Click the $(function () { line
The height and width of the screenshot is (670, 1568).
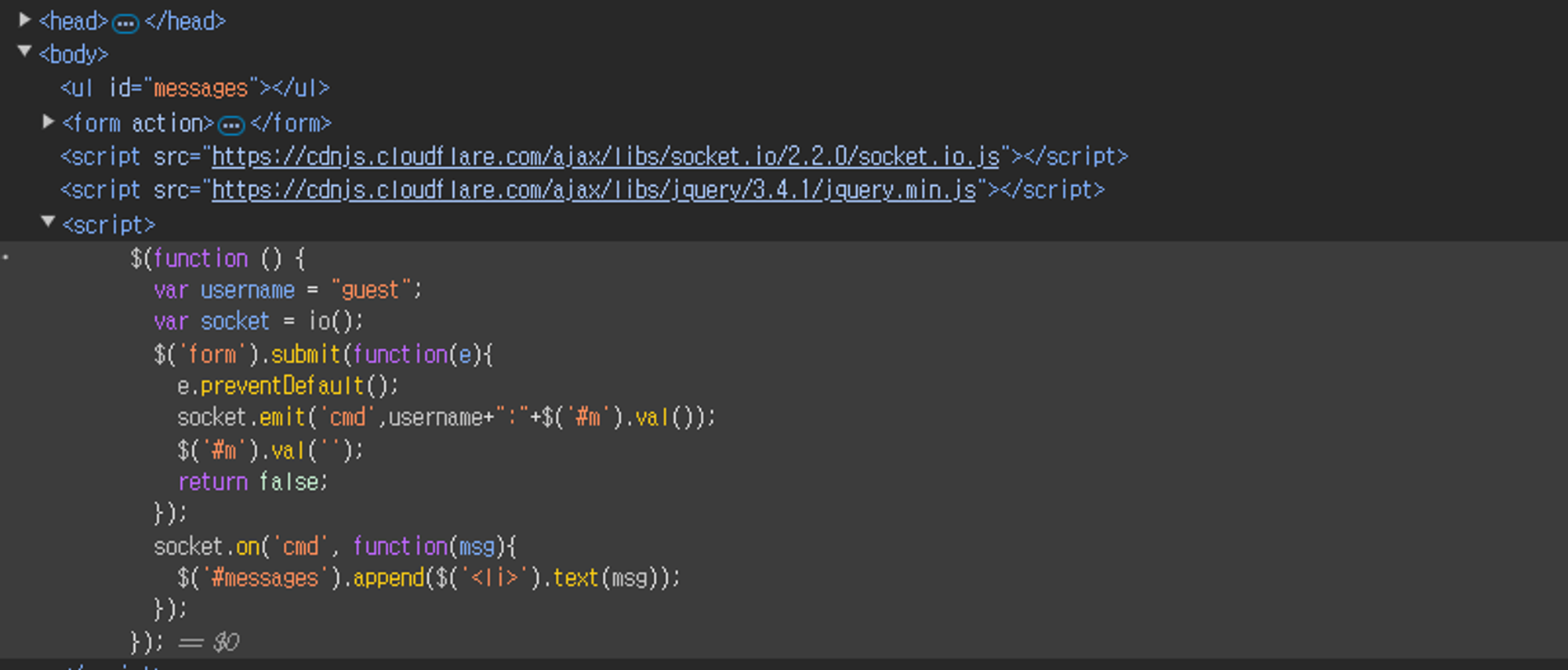(218, 258)
